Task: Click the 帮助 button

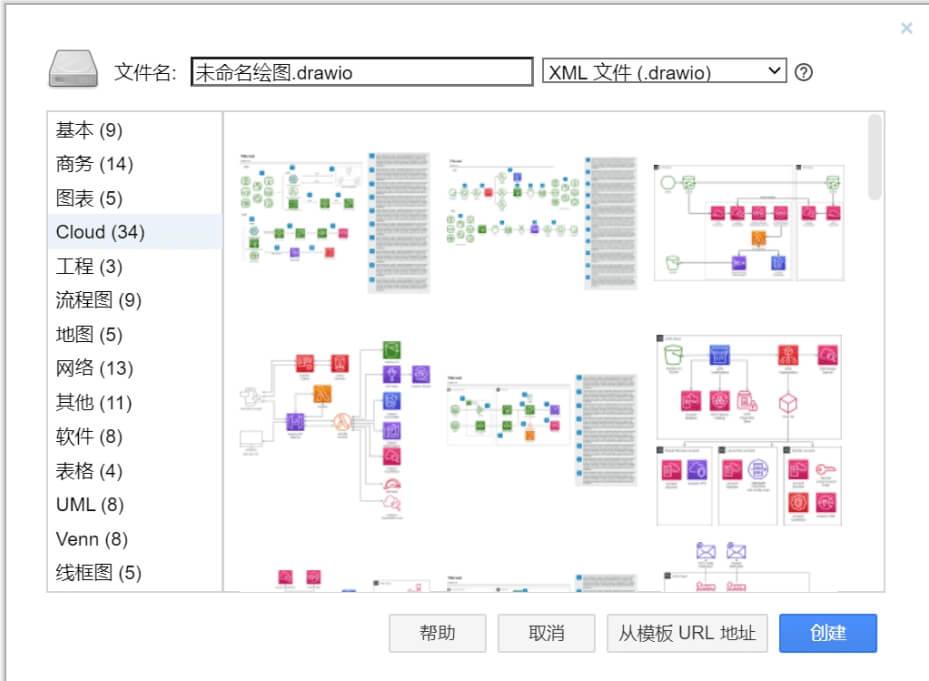Action: tap(437, 632)
